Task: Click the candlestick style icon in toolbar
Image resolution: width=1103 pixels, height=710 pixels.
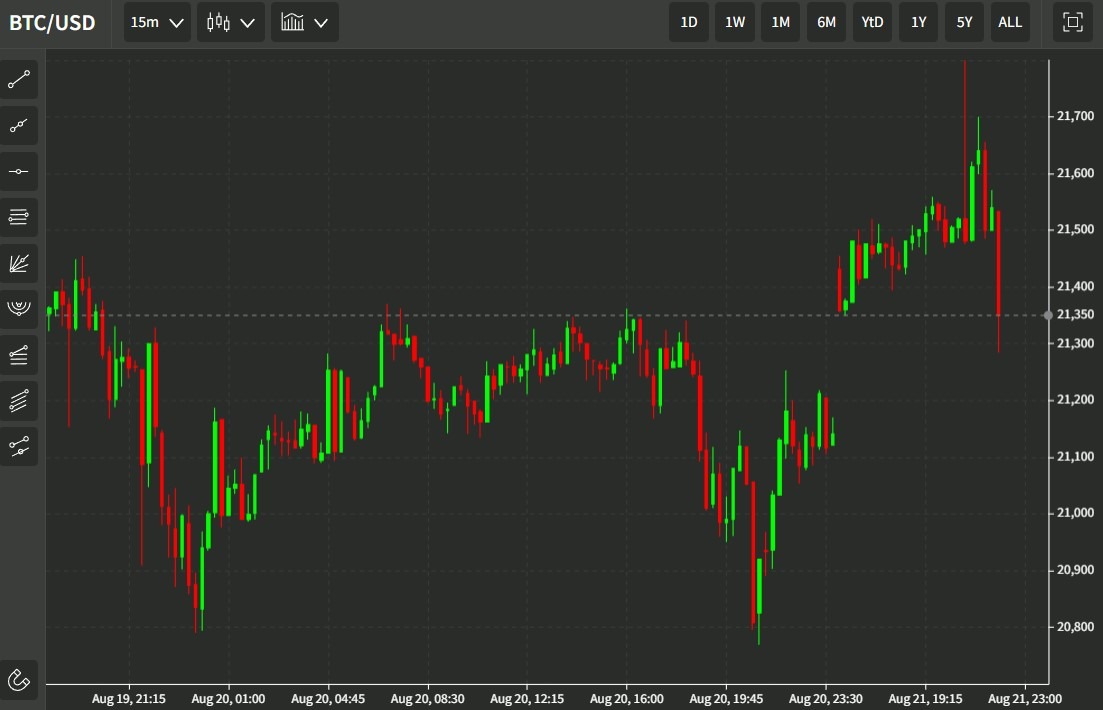Action: point(221,22)
